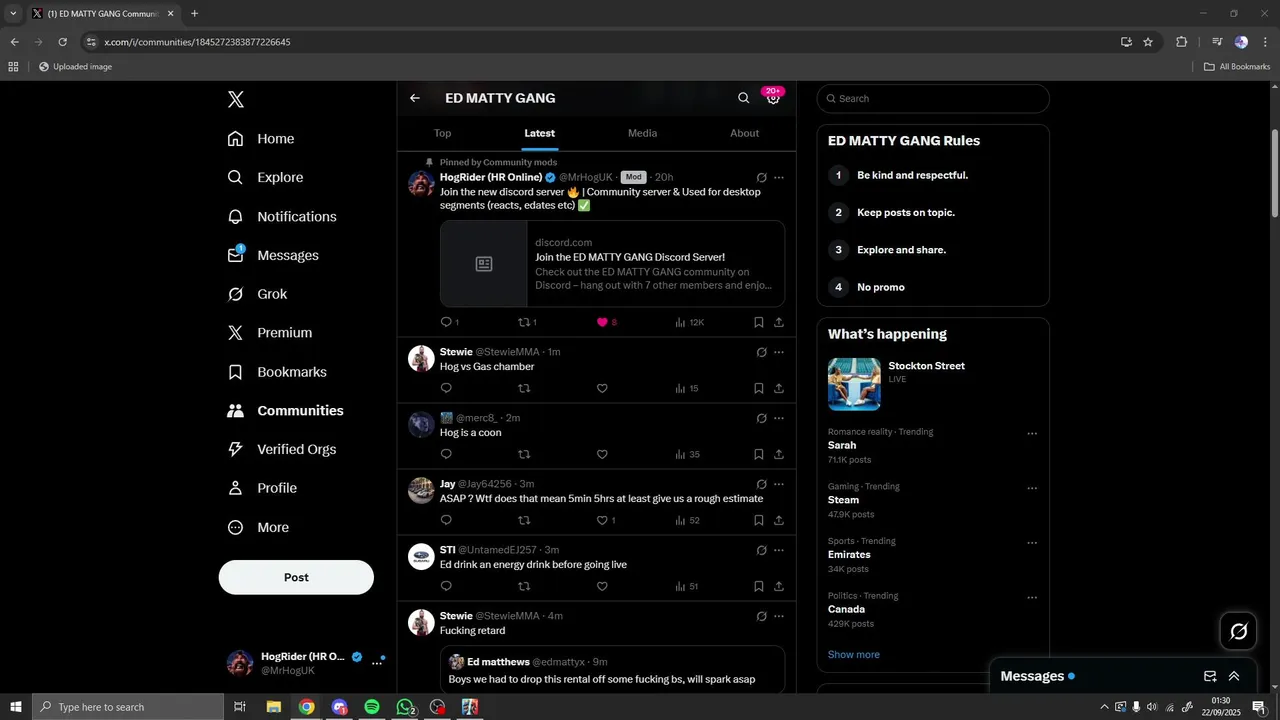Click the Chrome address bar URL
The image size is (1280, 720).
198,42
